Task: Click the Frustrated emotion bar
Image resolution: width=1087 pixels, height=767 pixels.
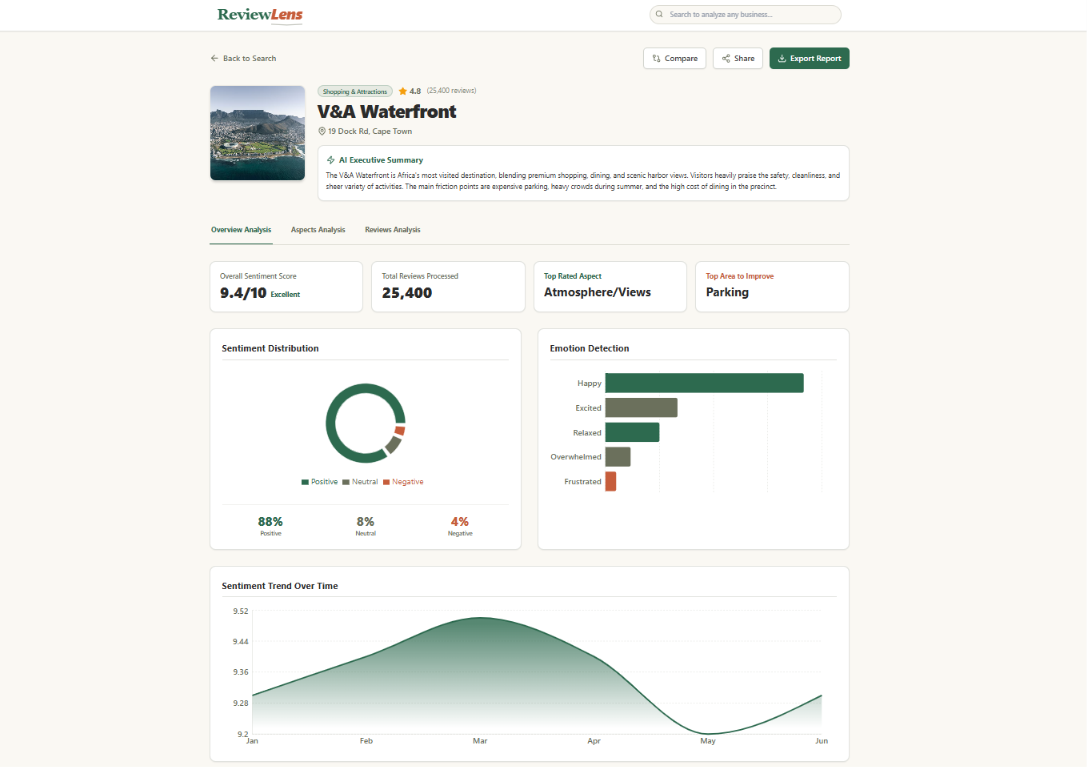Action: pyautogui.click(x=611, y=481)
